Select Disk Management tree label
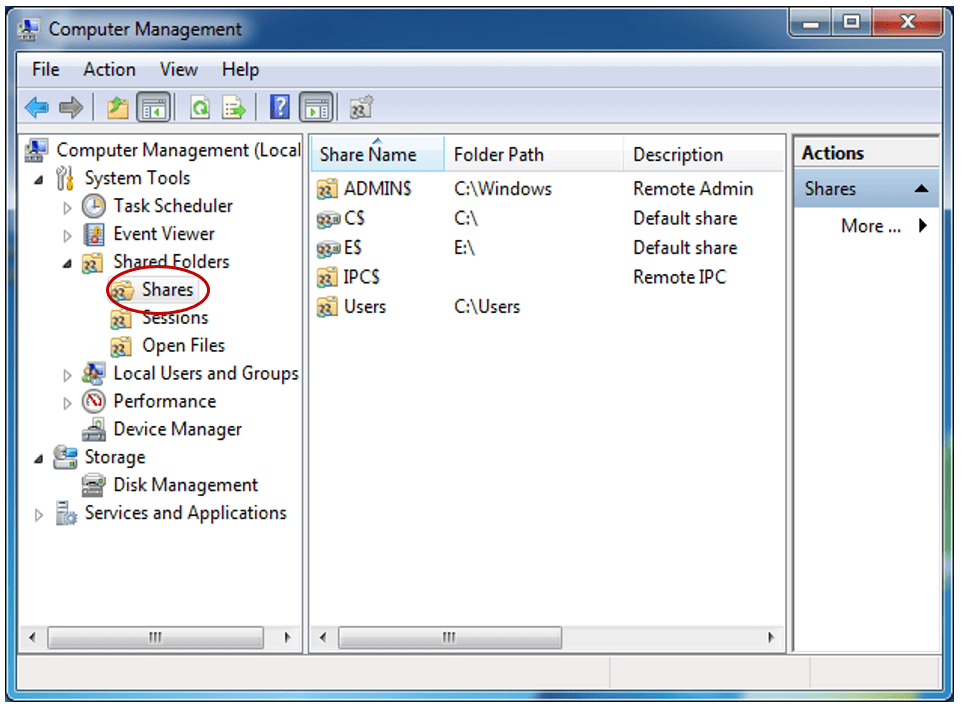This screenshot has width=962, height=707. (186, 485)
